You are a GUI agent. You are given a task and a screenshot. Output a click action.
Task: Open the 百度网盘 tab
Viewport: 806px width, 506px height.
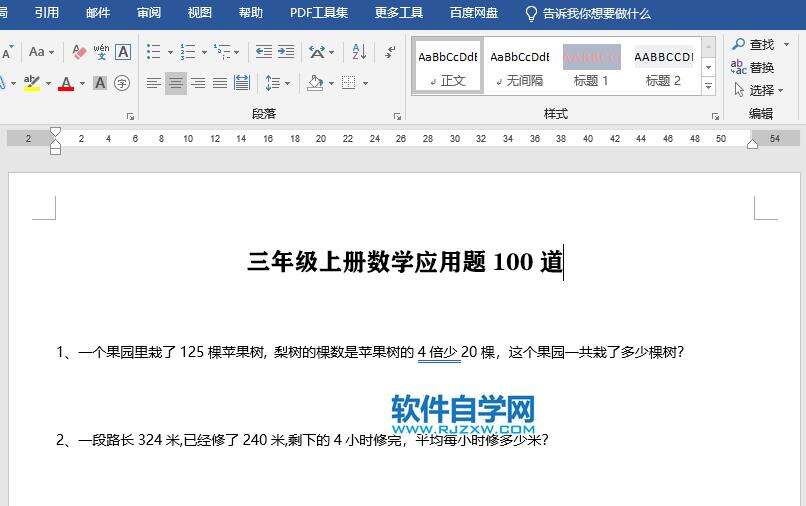click(x=473, y=13)
